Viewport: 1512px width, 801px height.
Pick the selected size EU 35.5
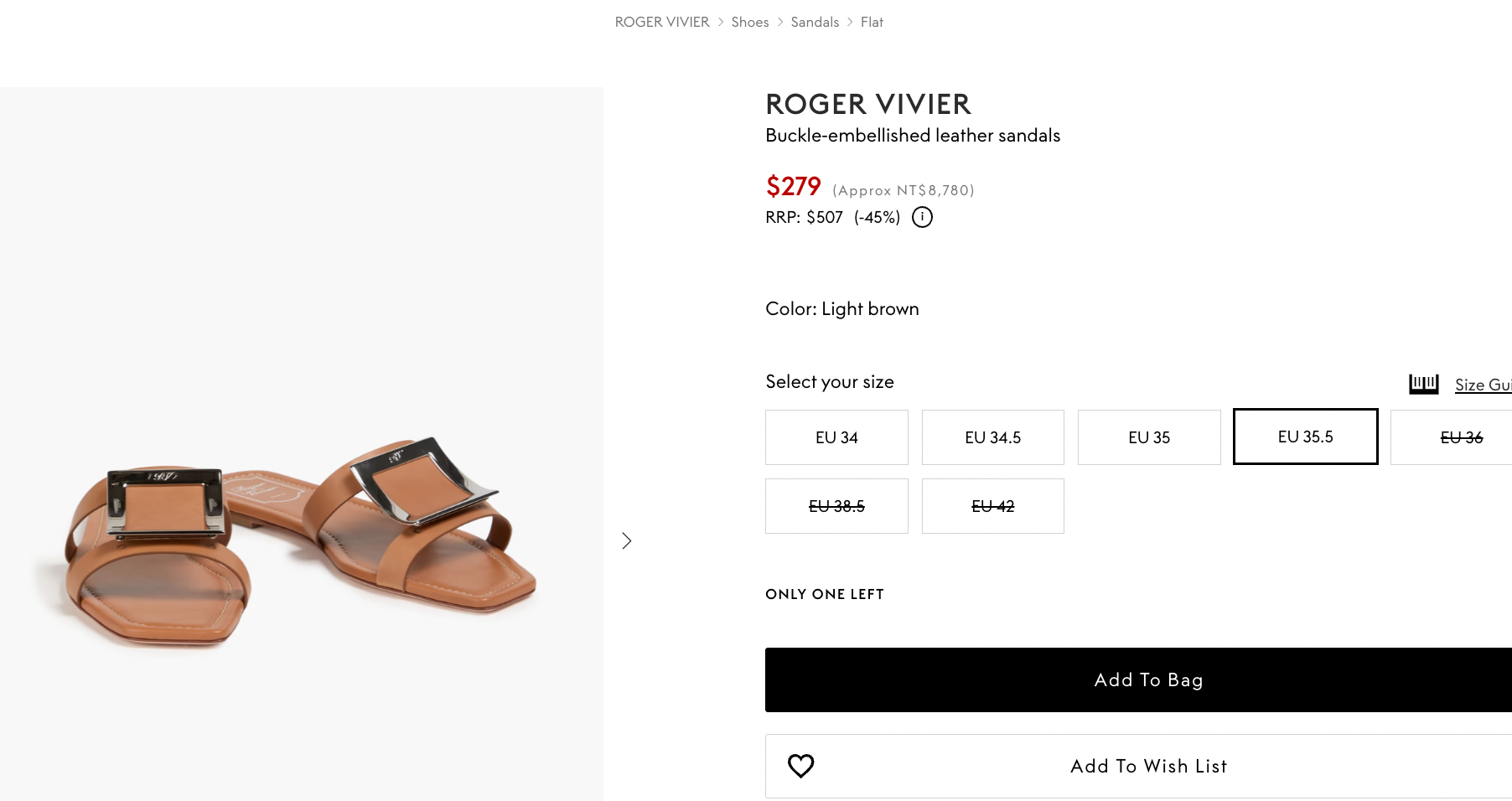(1305, 437)
